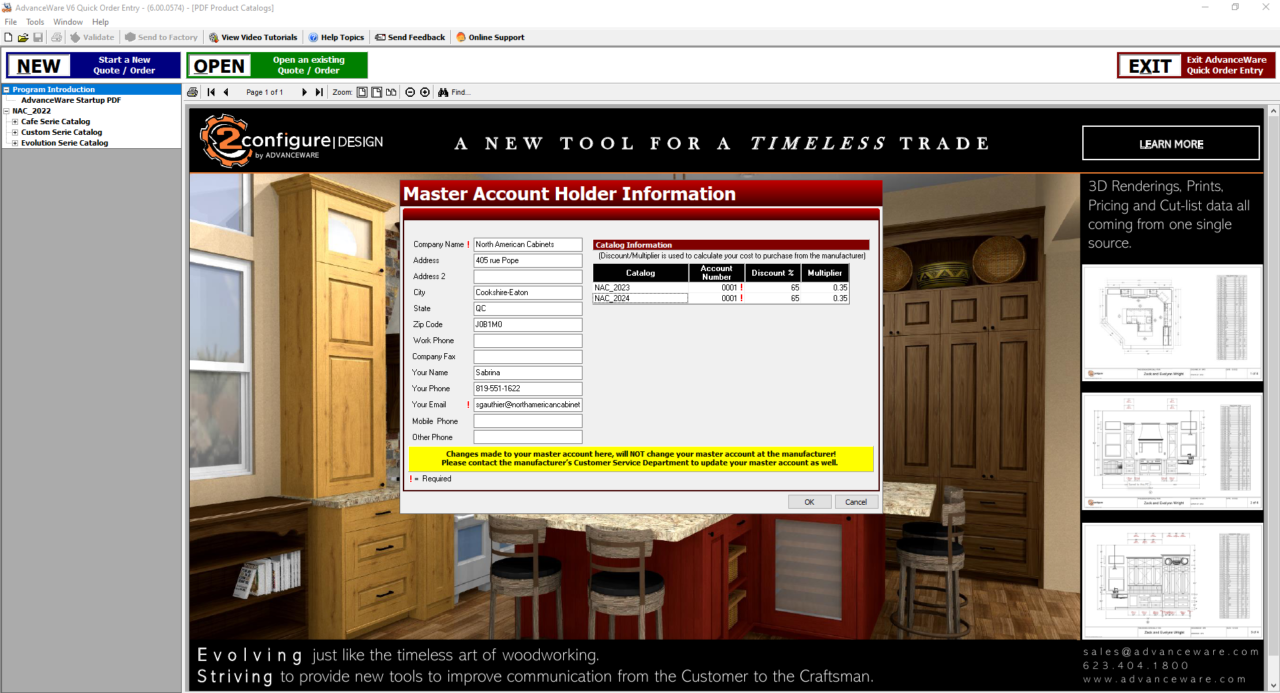1280x693 pixels.
Task: Click the print icon on the PDF toolbar
Action: (x=192, y=91)
